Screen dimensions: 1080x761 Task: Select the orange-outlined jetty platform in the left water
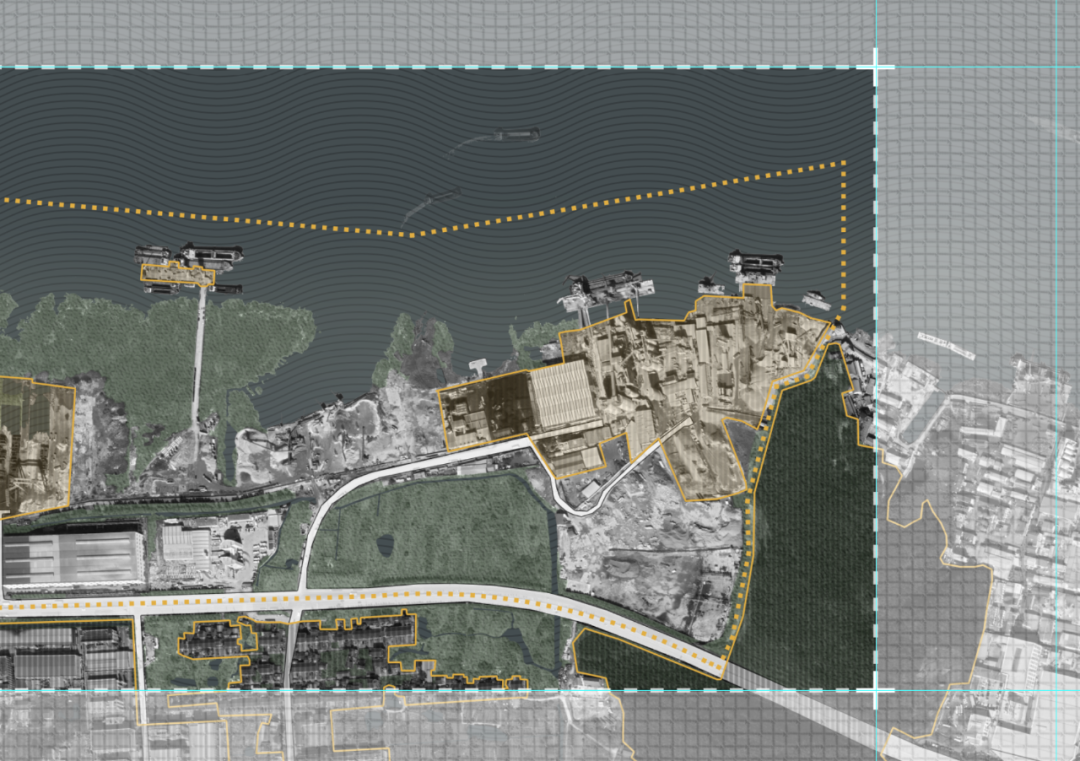(x=177, y=273)
